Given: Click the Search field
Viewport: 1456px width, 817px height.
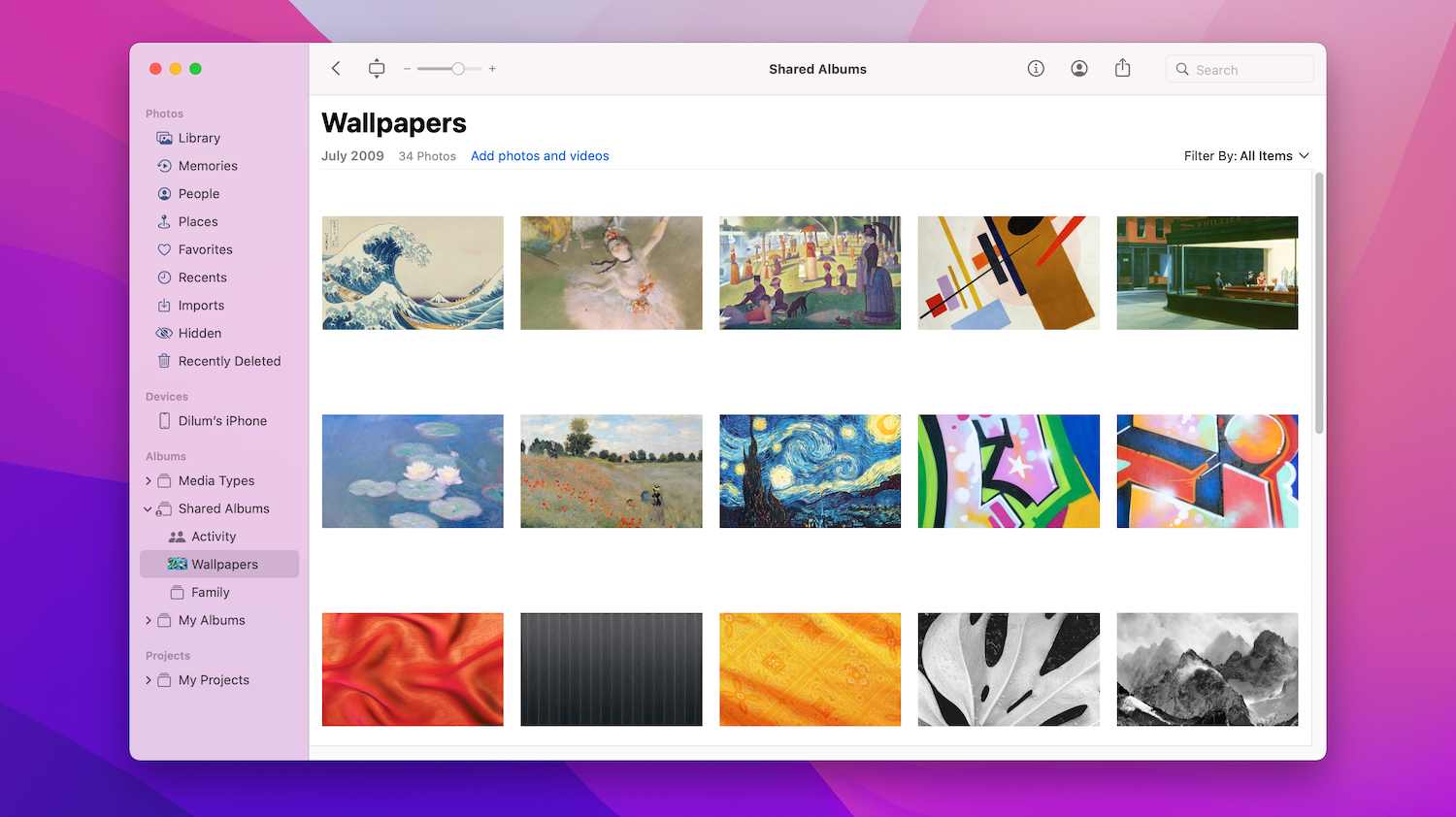Looking at the screenshot, I should 1240,70.
